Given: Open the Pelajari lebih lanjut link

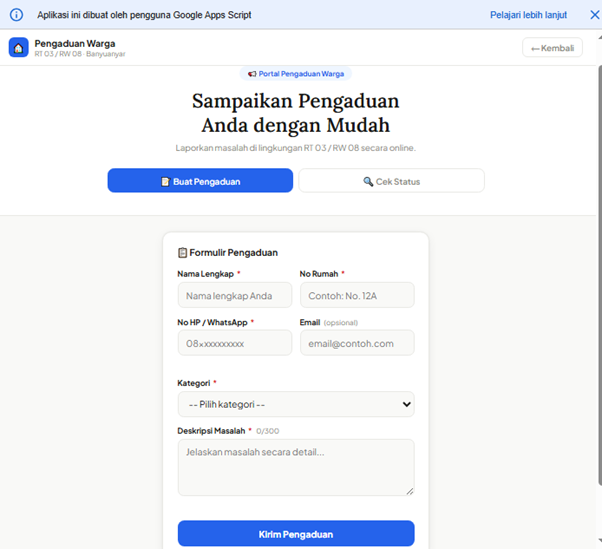Looking at the screenshot, I should click(x=530, y=15).
